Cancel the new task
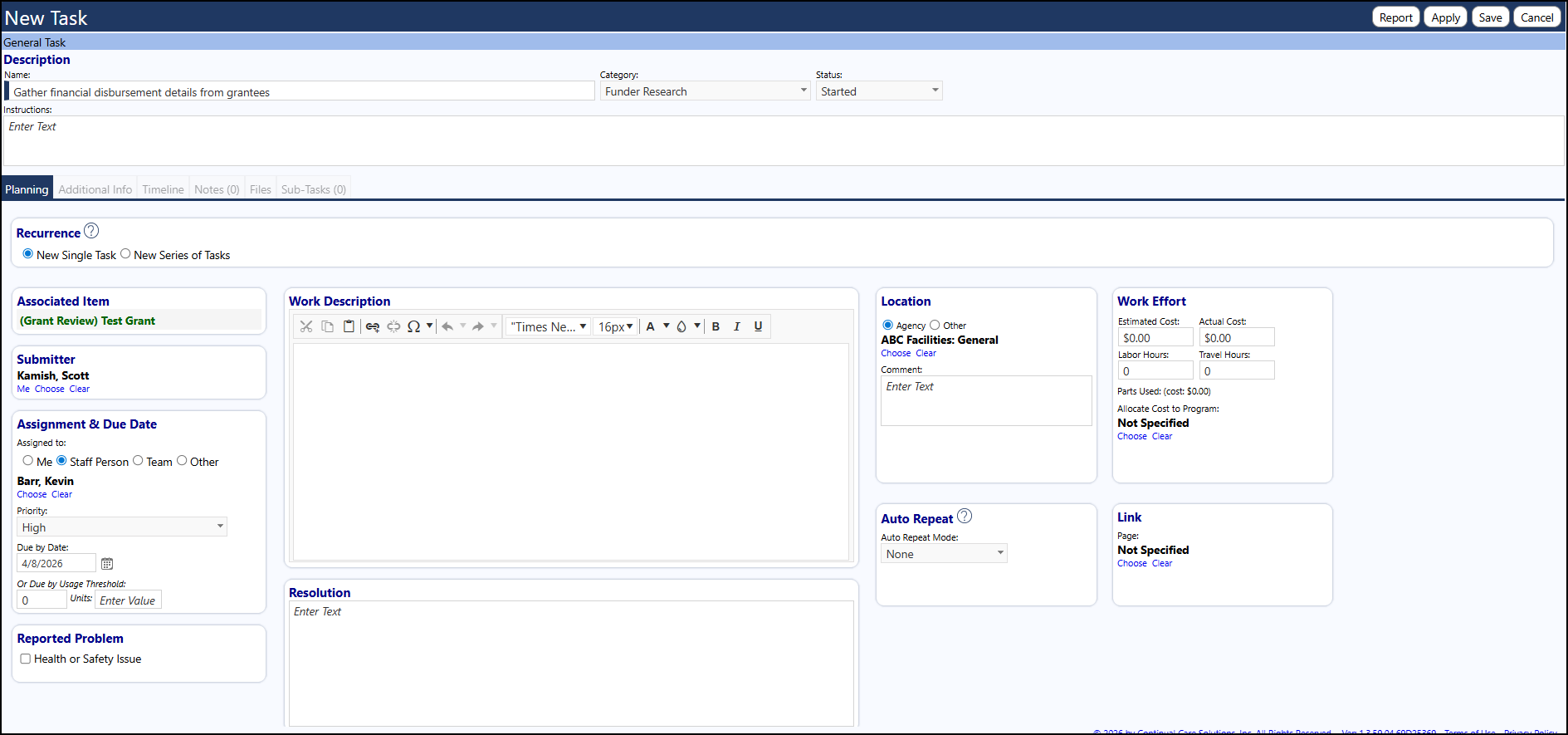 tap(1537, 17)
